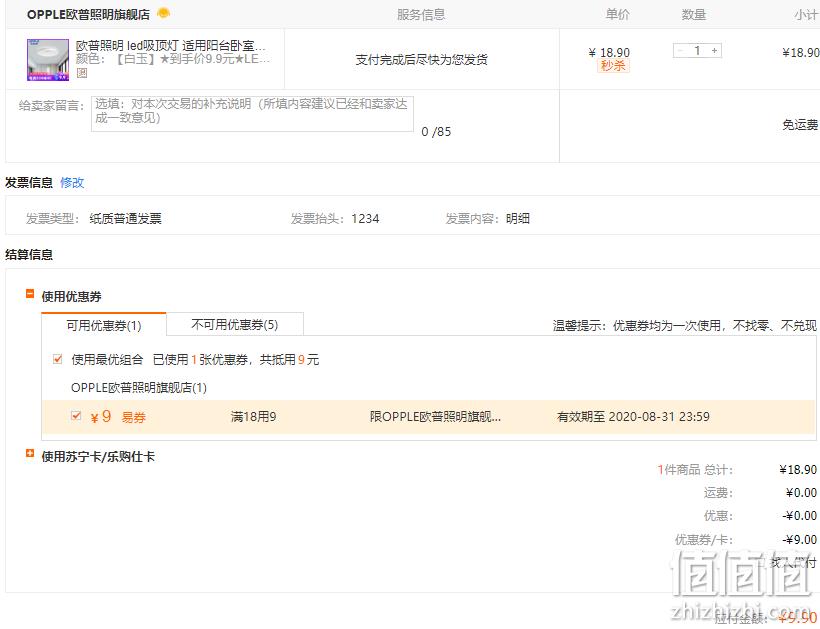The width and height of the screenshot is (820, 629).
Task: Expand the 使用苏宁卡/乐购仕卡 section
Action: coord(30,454)
